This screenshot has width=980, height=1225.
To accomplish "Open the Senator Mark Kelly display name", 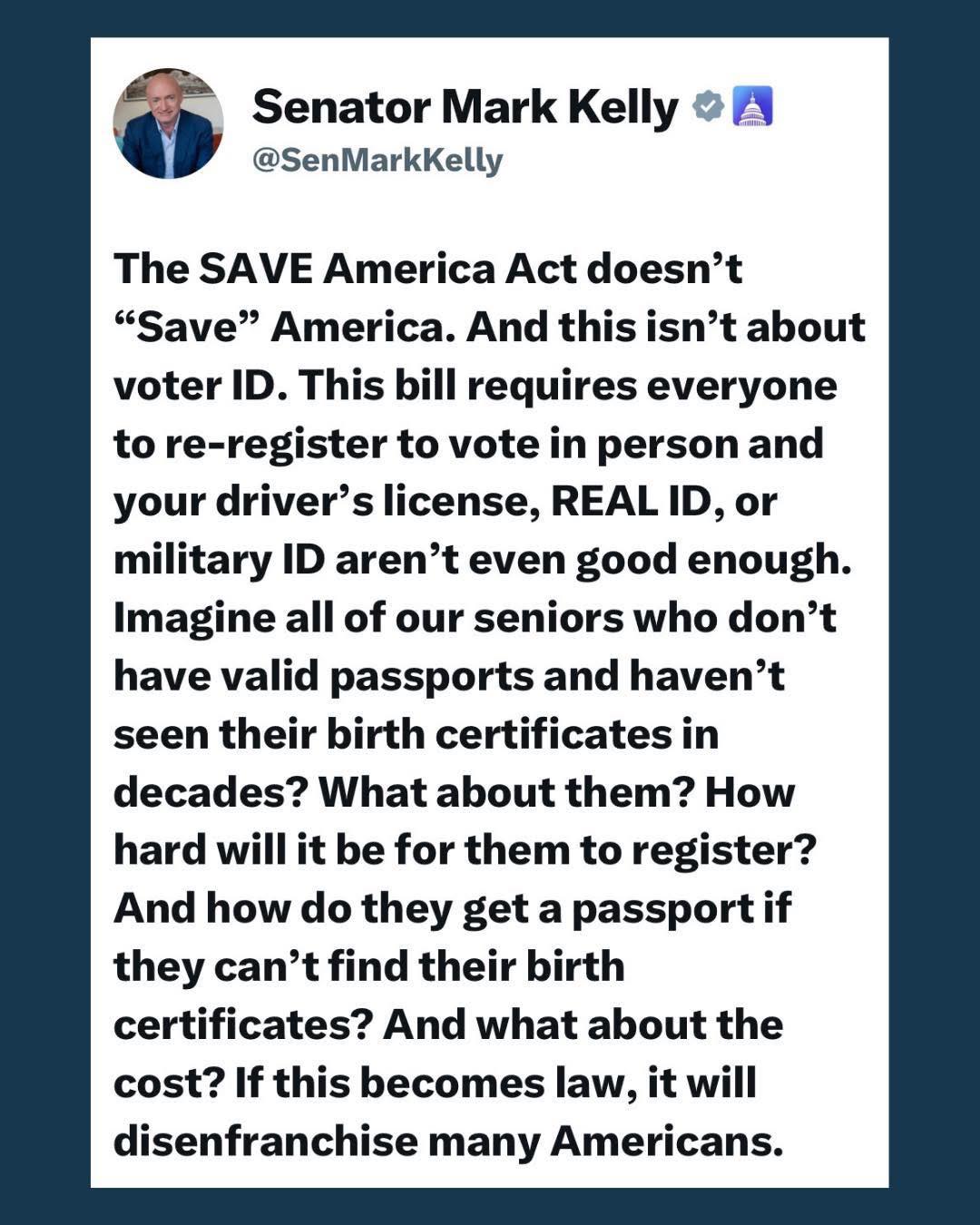I will [x=465, y=107].
